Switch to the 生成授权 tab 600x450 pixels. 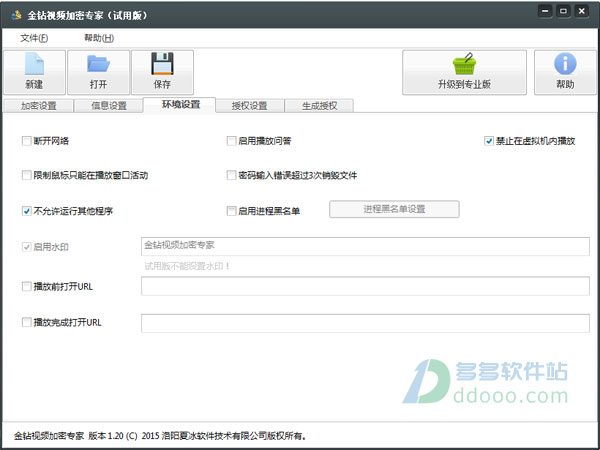point(320,106)
